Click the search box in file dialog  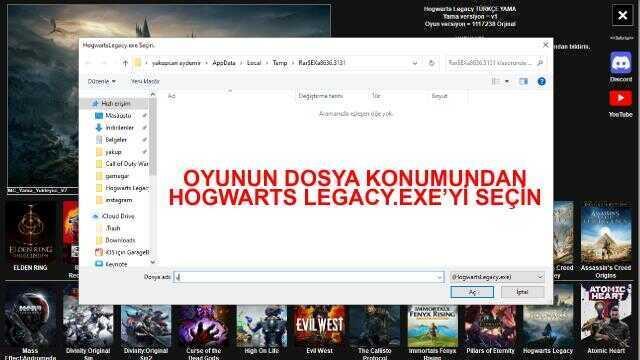[x=496, y=63]
